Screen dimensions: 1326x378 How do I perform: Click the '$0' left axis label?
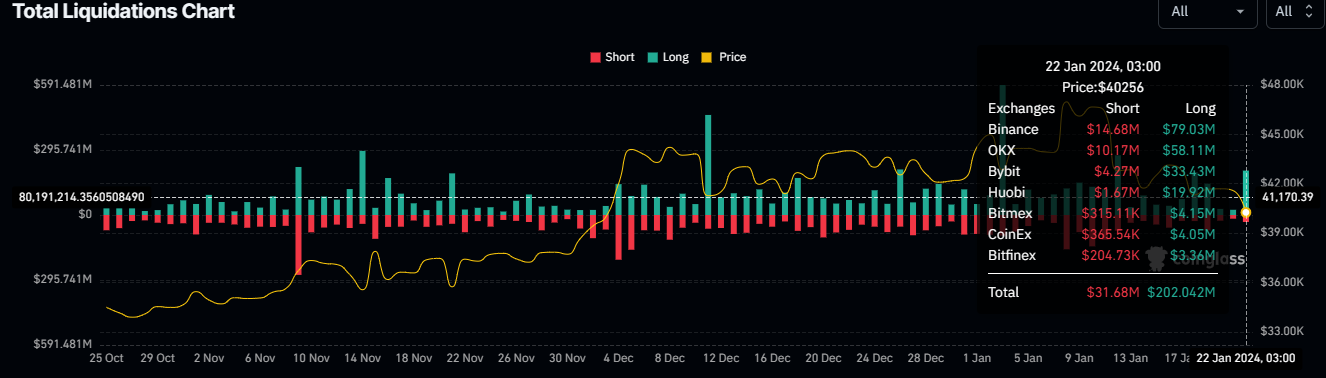pyautogui.click(x=85, y=214)
